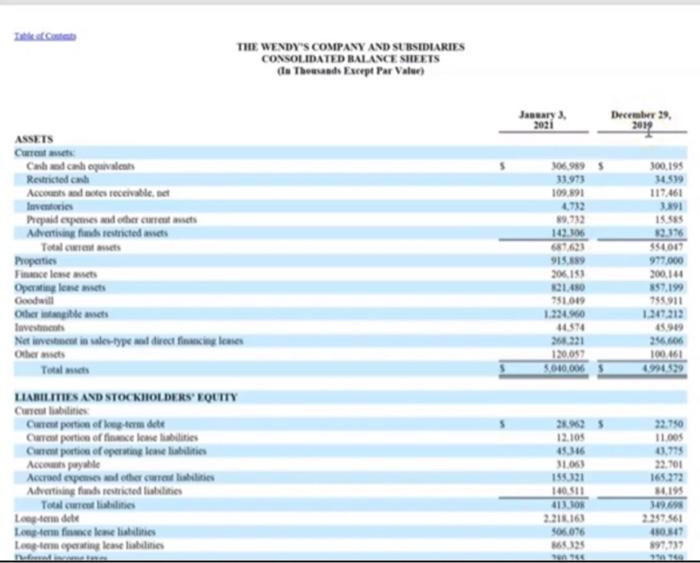Click 'Long-term operating lease liabilities' label
Screen dimensions: 700x563
coord(89,545)
